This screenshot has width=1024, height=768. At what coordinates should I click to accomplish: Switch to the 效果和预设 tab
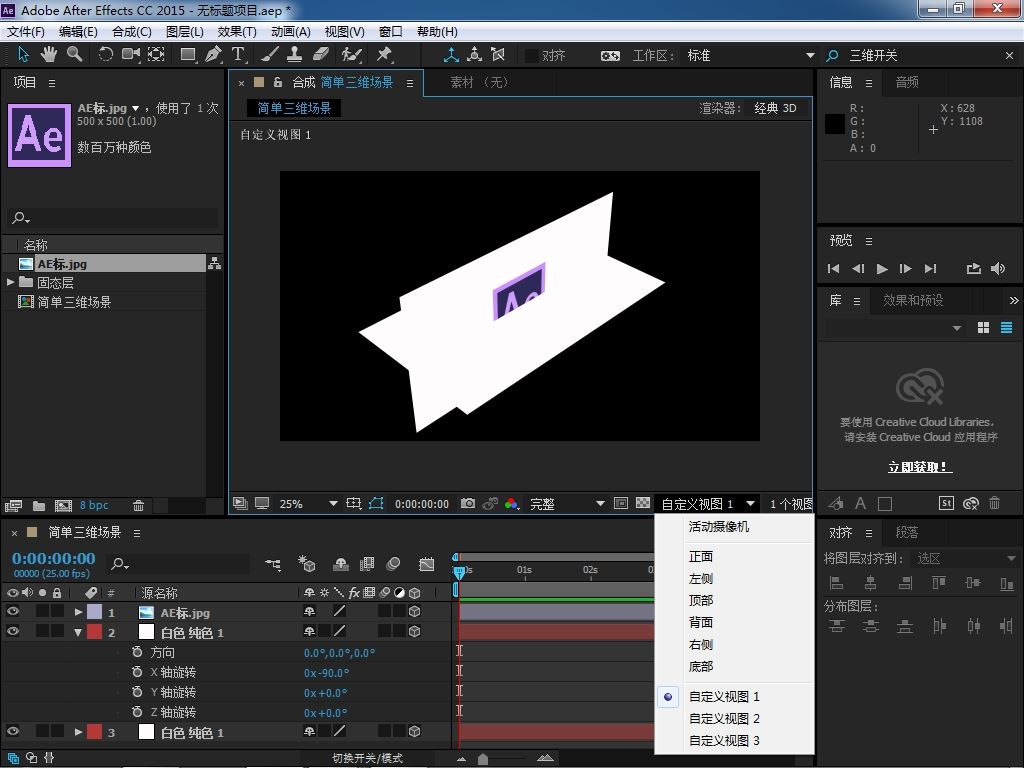point(913,300)
